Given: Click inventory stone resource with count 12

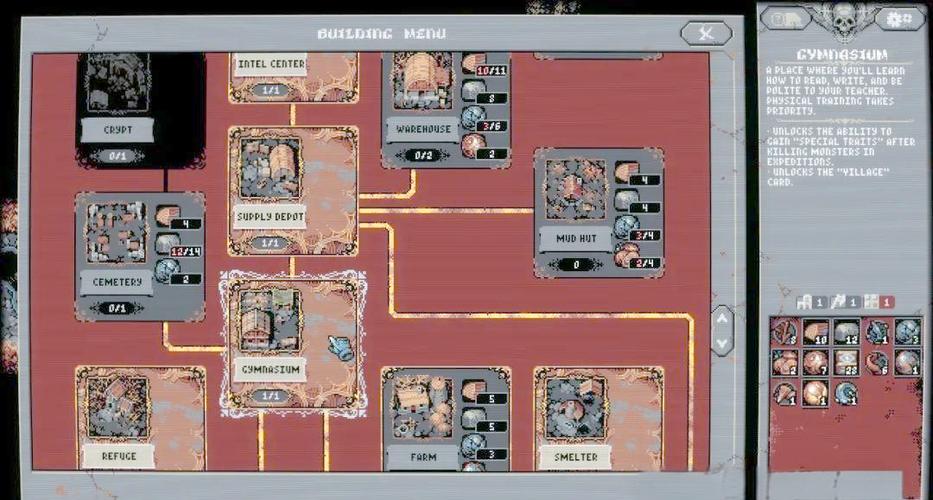Looking at the screenshot, I should [846, 332].
